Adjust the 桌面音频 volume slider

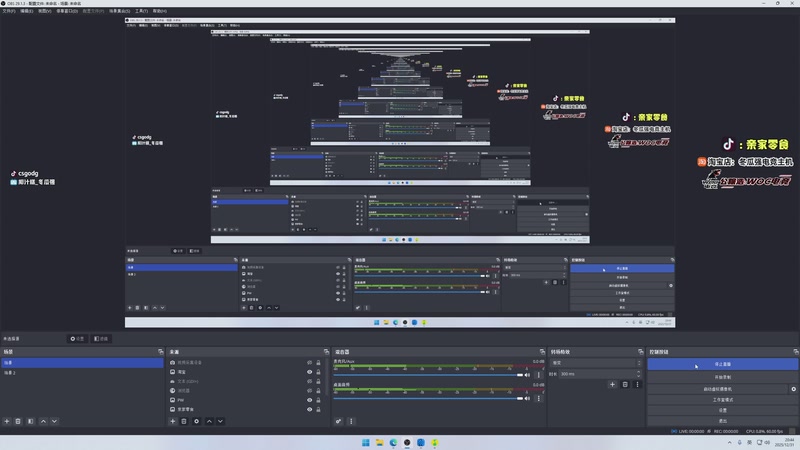[429, 398]
